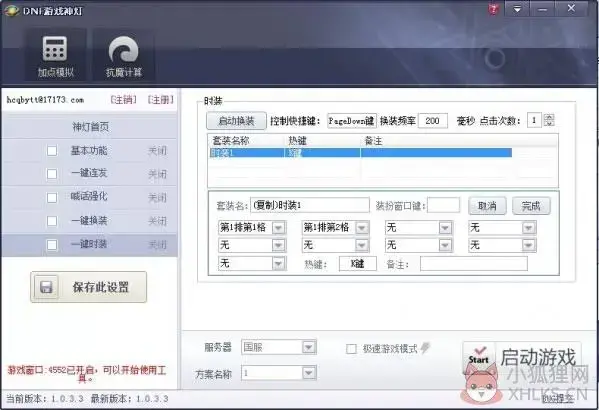Select 一键换装 sidebar item
The width and height of the screenshot is (599, 410).
(89, 220)
